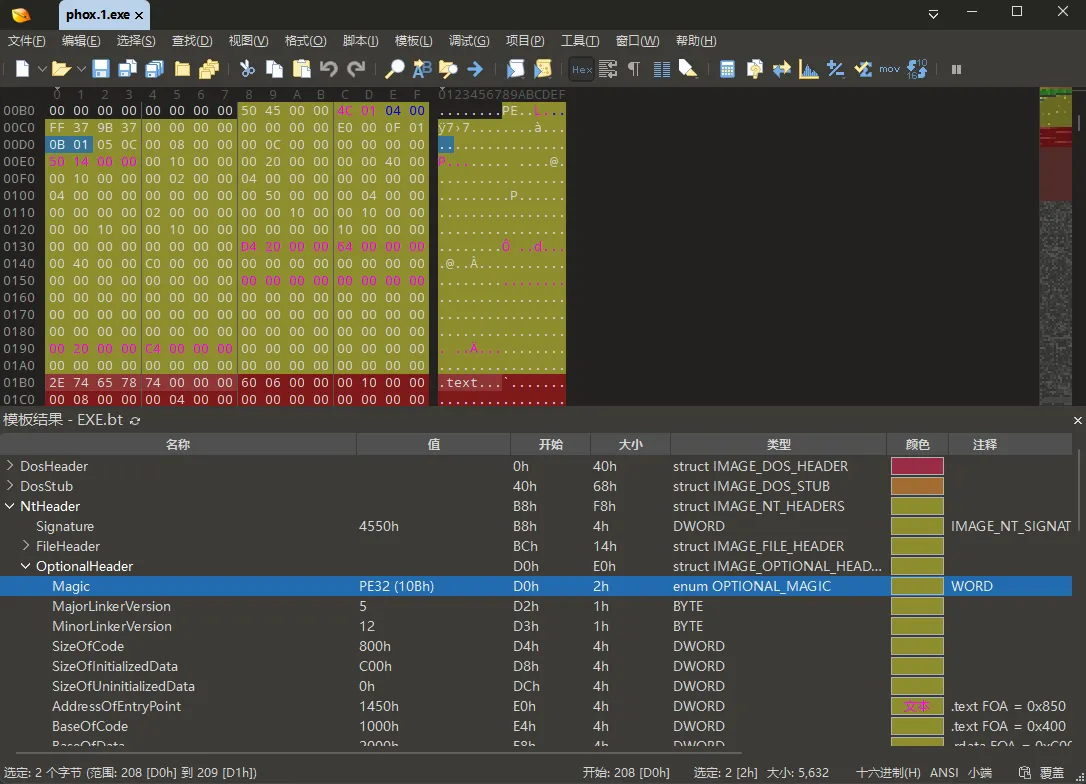
Task: Open the dropdown arrow beside New file icon
Action: click(42, 69)
